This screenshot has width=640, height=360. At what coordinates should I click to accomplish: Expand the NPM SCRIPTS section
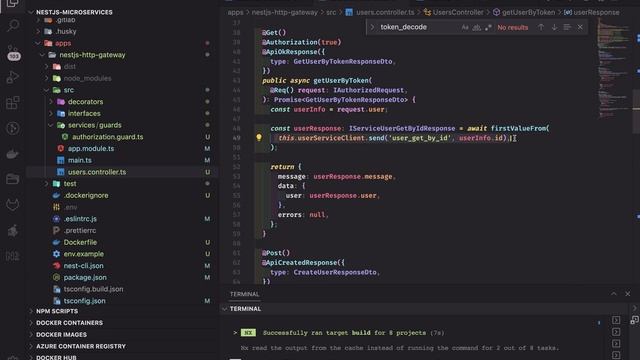tap(57, 311)
